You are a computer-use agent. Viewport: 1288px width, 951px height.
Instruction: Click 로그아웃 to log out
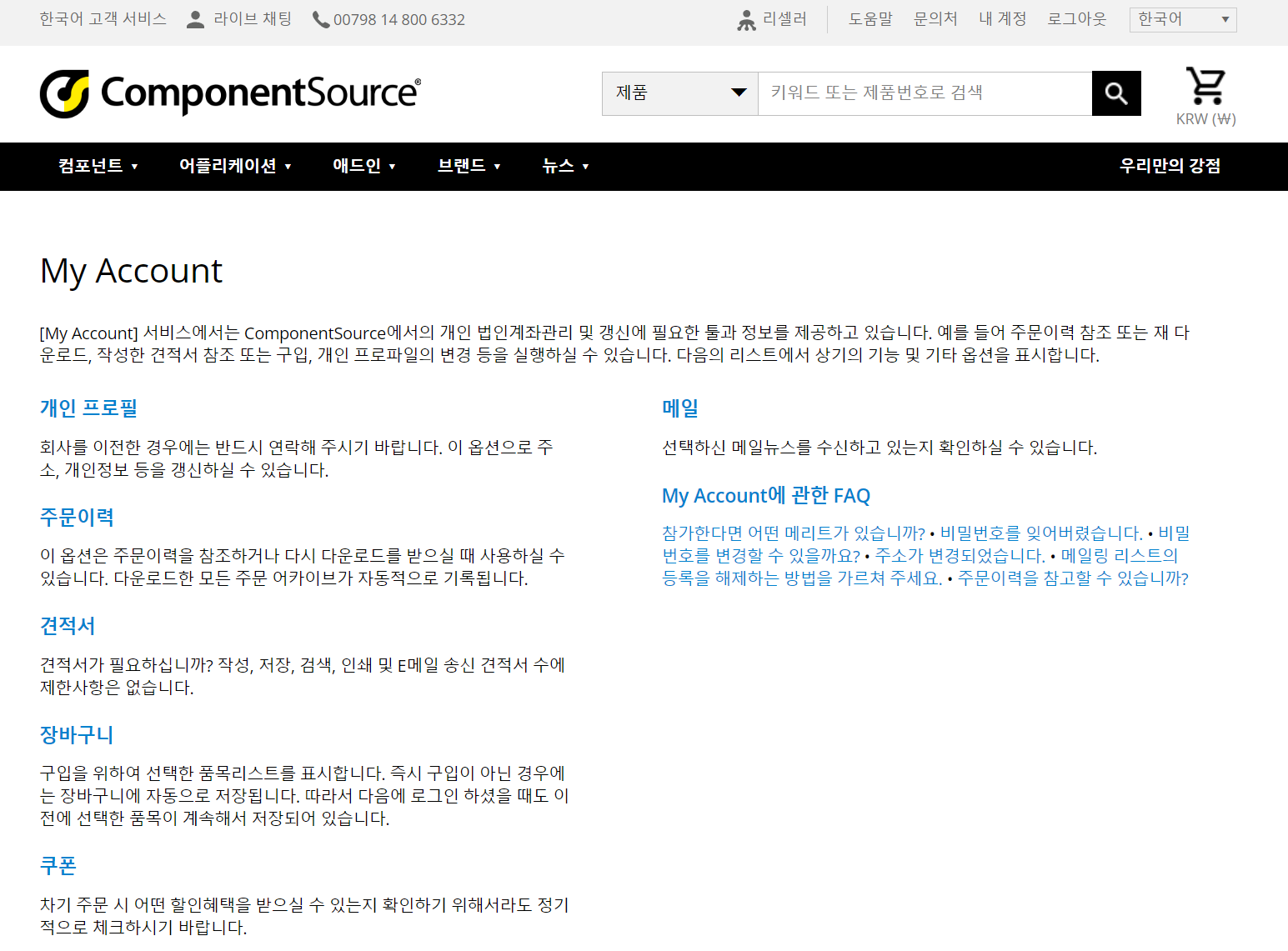click(x=1077, y=19)
